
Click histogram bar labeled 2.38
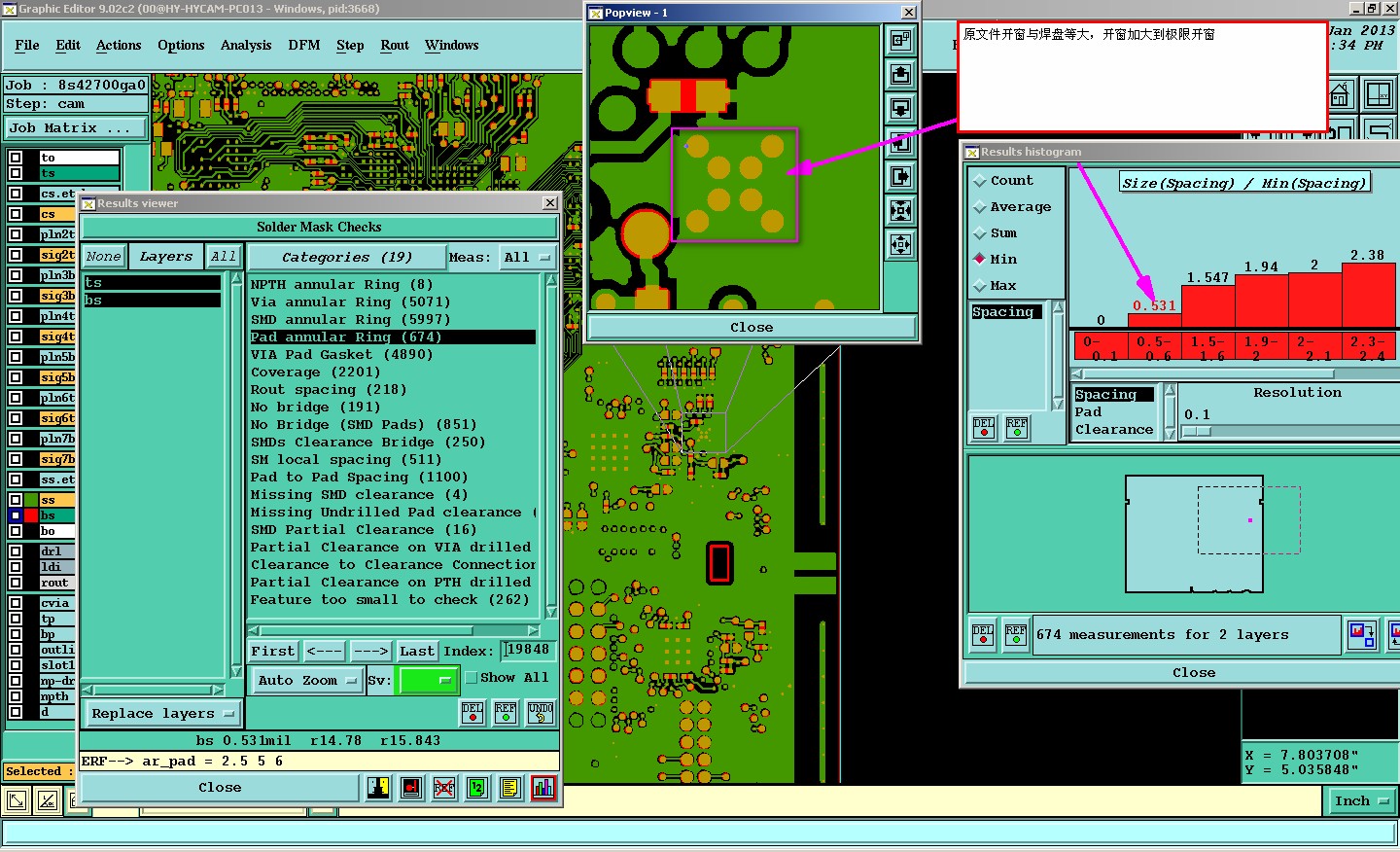[1368, 296]
